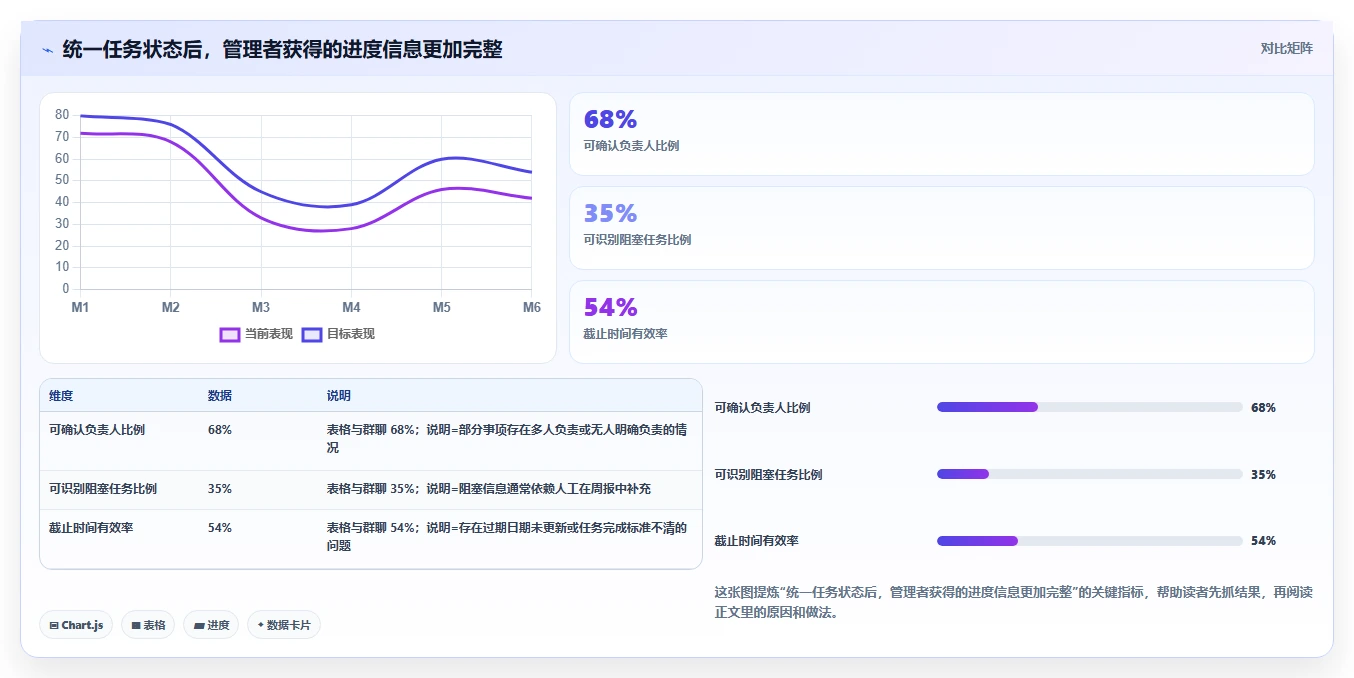Image resolution: width=1354 pixels, height=678 pixels.
Task: Click the 数据 table column header
Action: click(x=220, y=396)
